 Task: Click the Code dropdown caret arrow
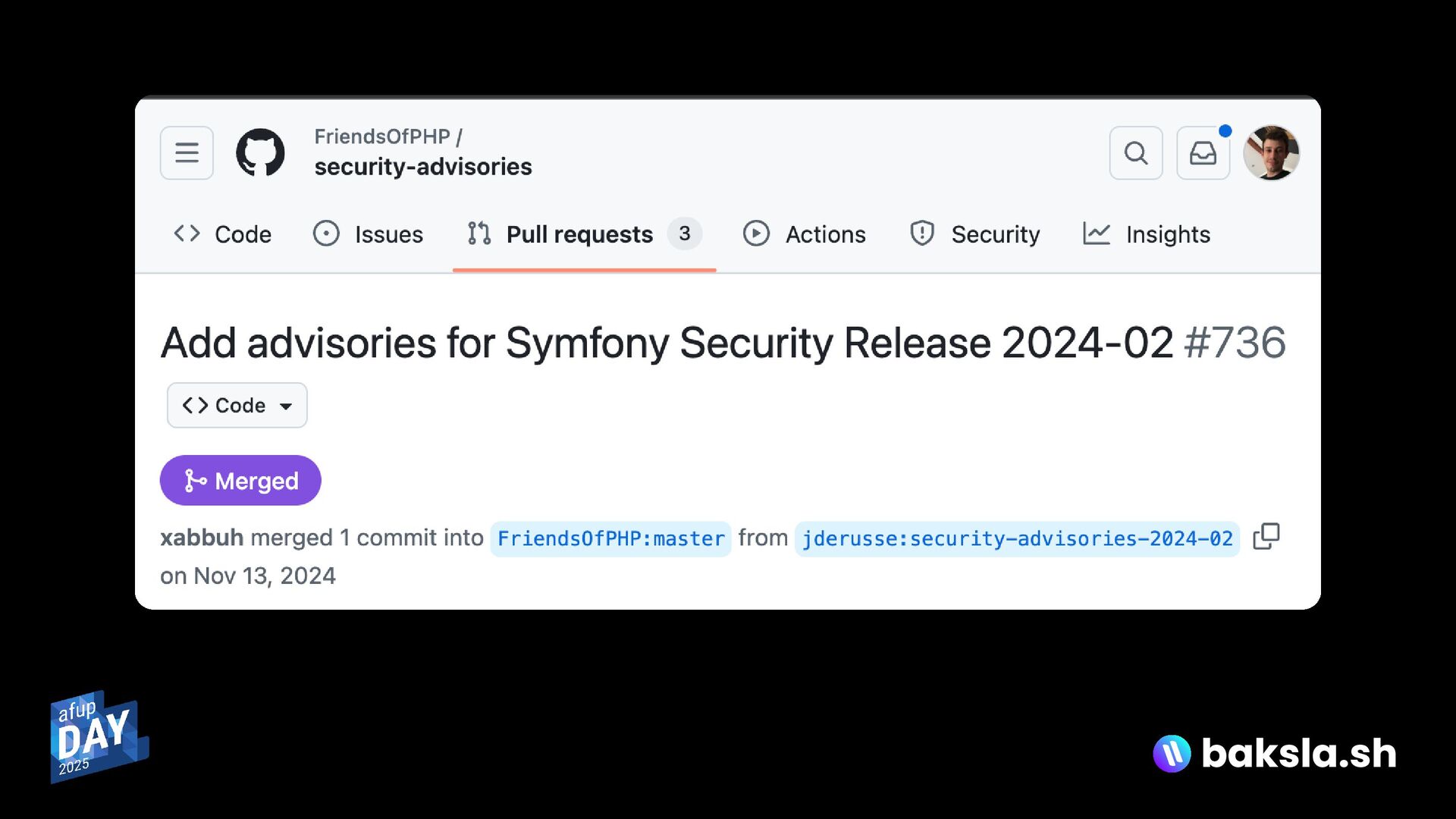pos(286,406)
